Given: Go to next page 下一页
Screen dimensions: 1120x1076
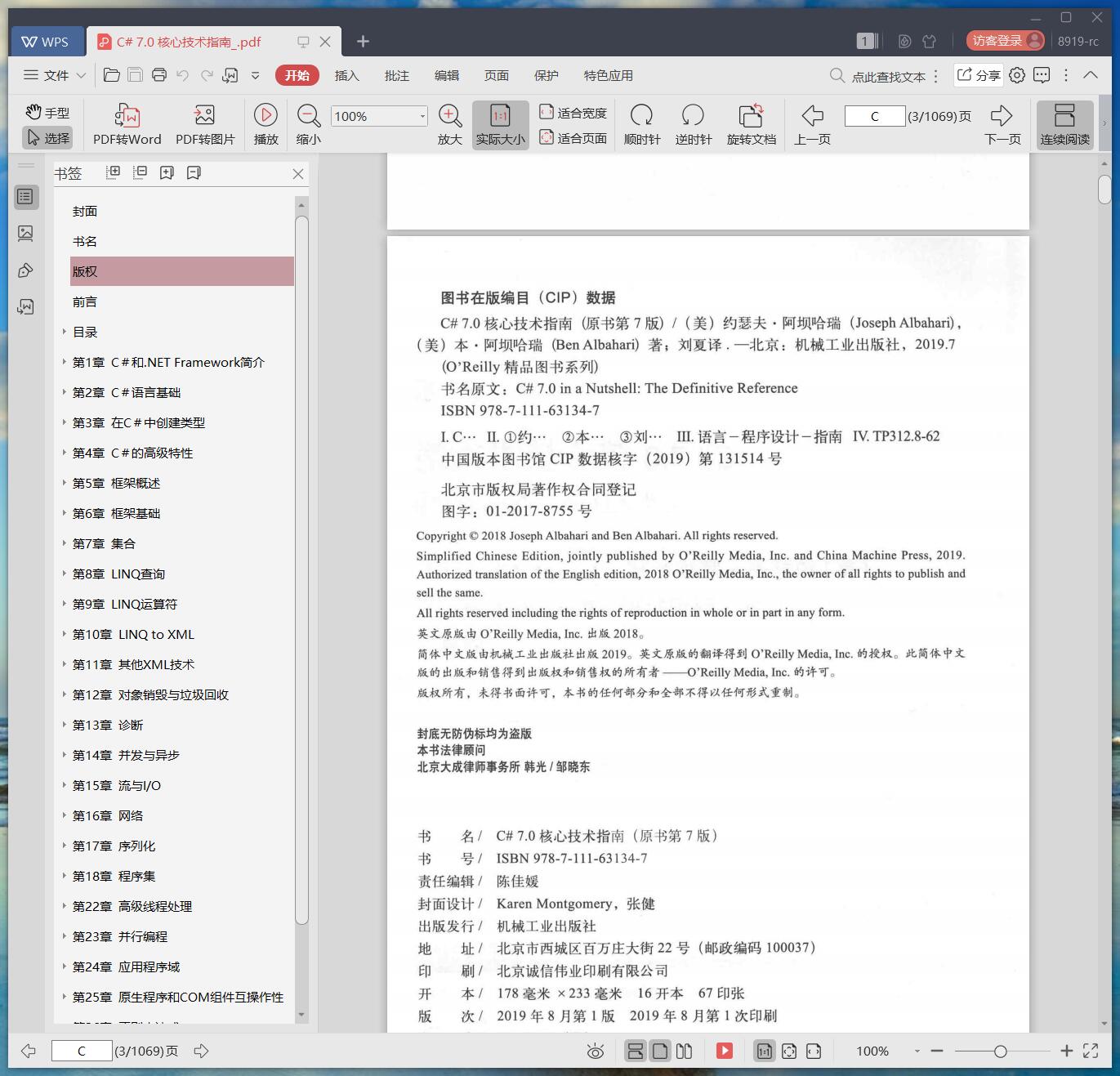Looking at the screenshot, I should click(x=1002, y=125).
